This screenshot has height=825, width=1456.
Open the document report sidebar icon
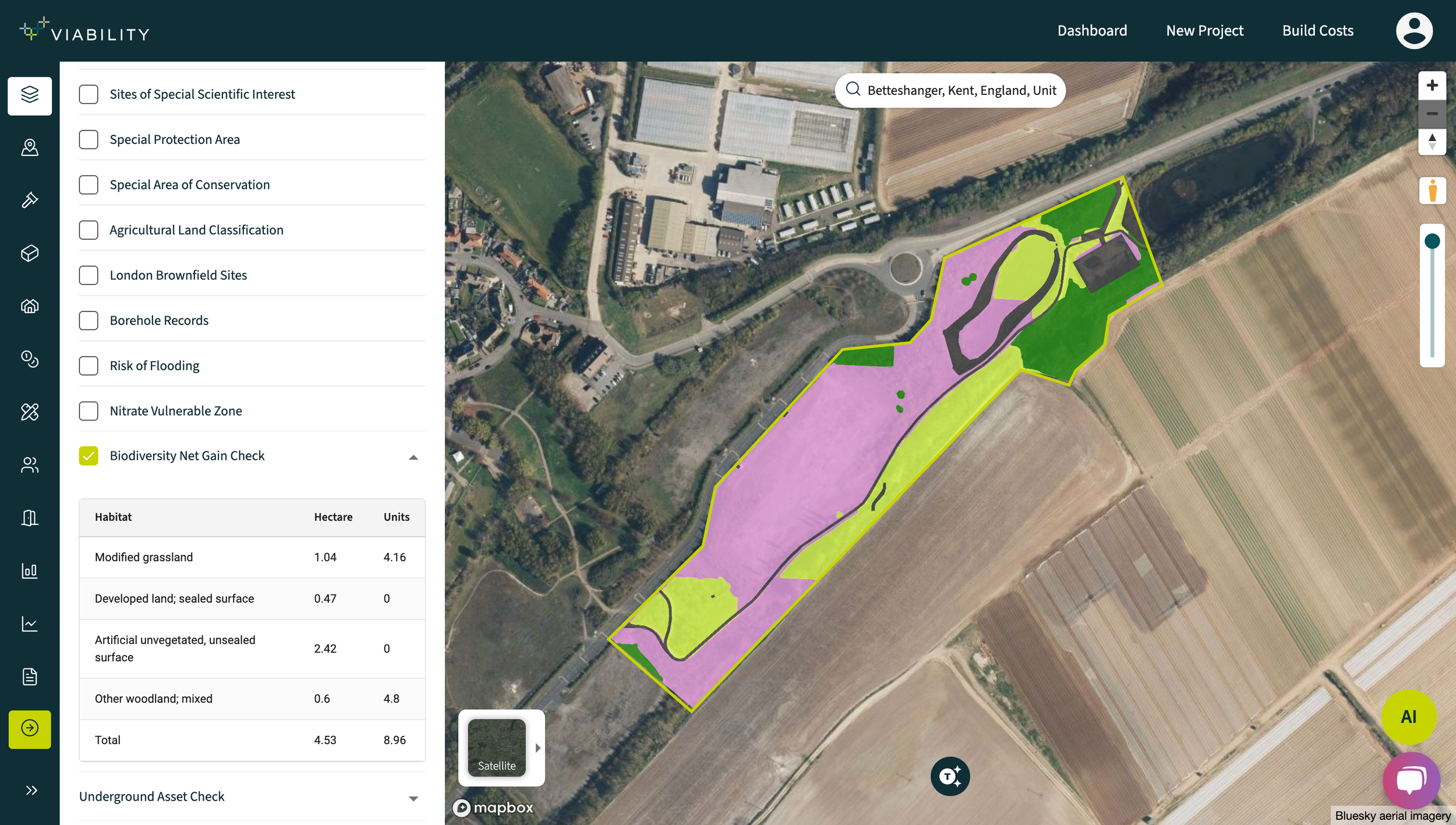pyautogui.click(x=30, y=677)
